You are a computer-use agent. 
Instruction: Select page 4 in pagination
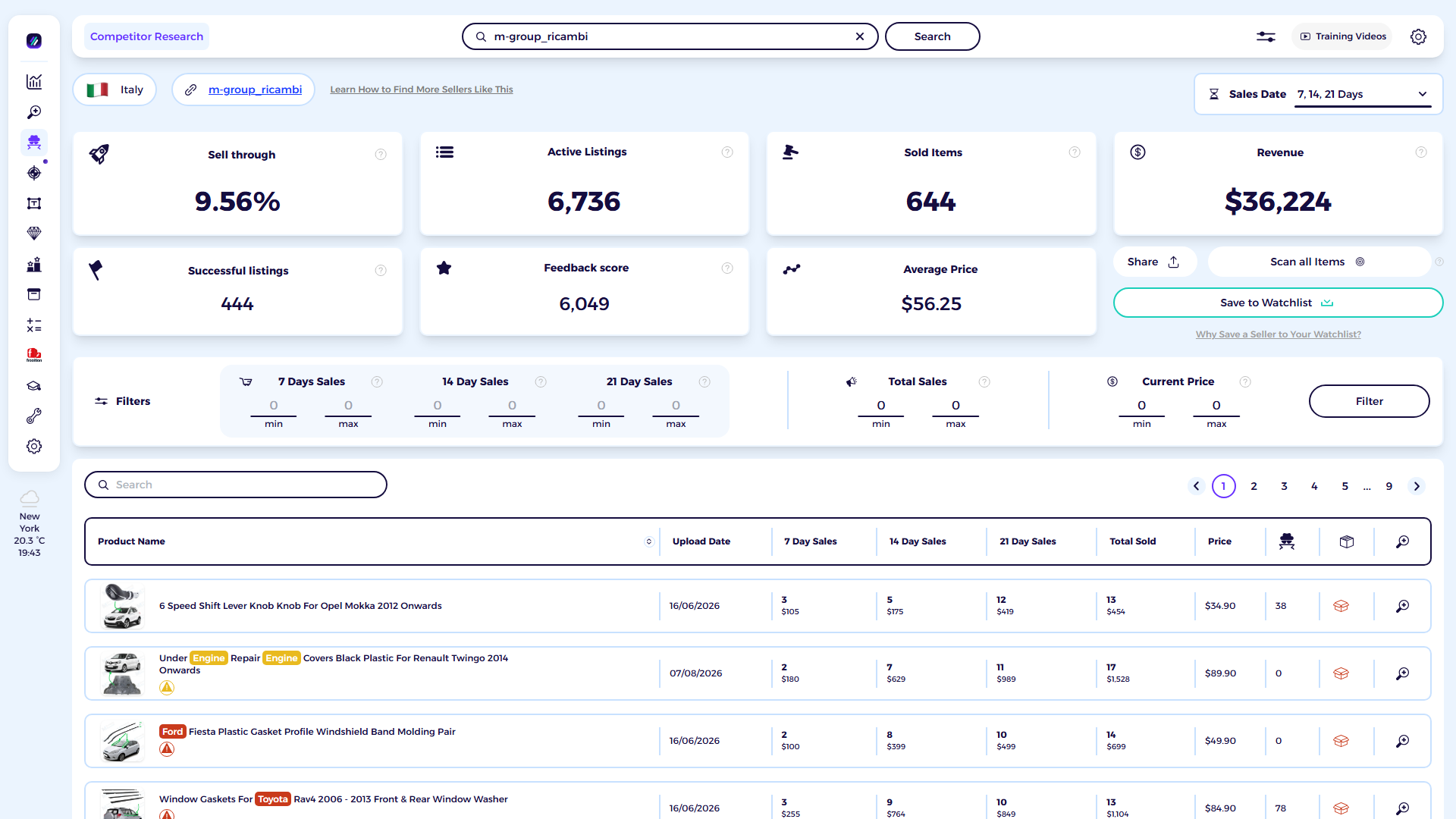[x=1315, y=486]
